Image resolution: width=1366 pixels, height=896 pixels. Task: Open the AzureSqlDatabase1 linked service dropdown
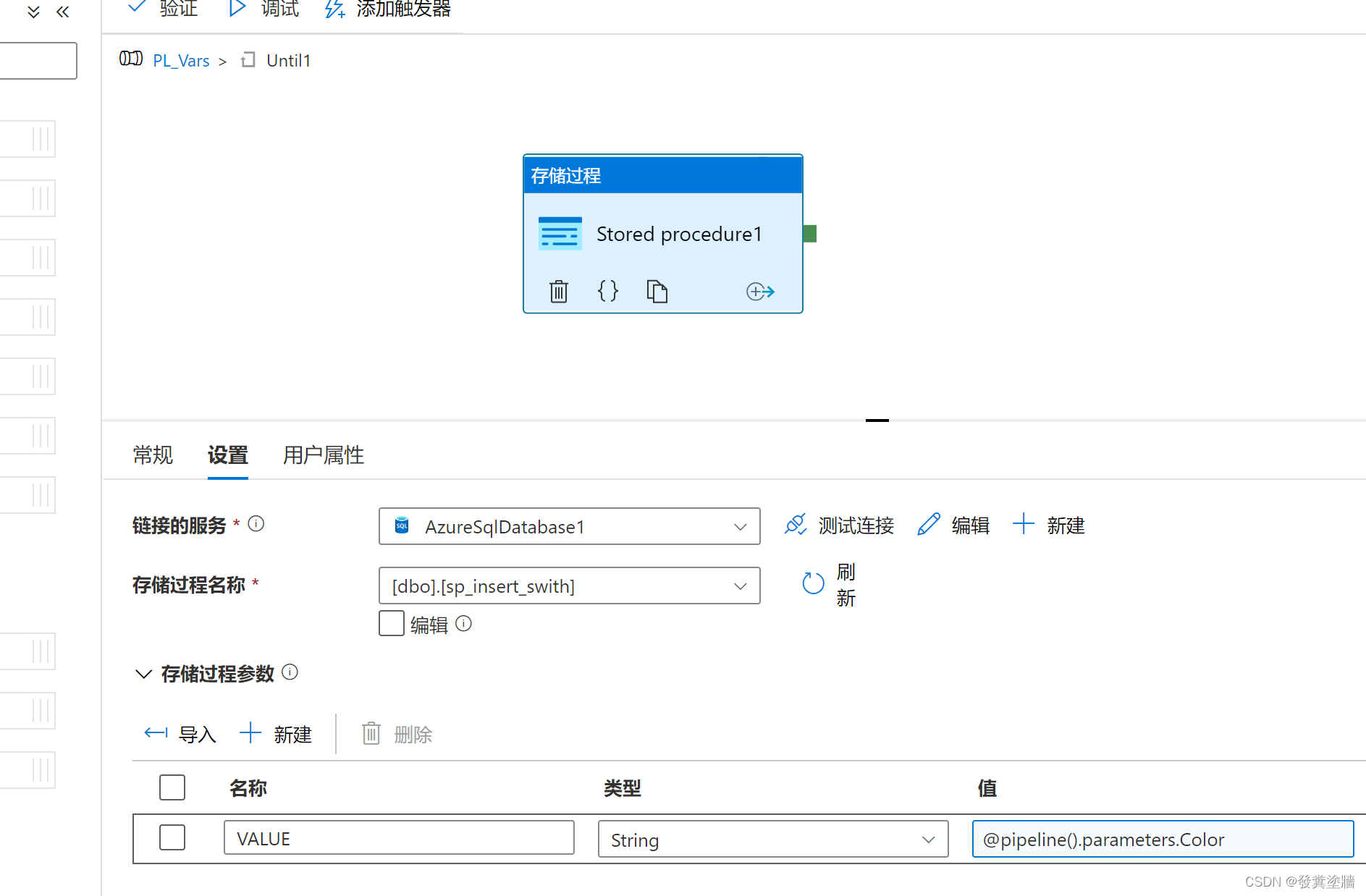570,526
